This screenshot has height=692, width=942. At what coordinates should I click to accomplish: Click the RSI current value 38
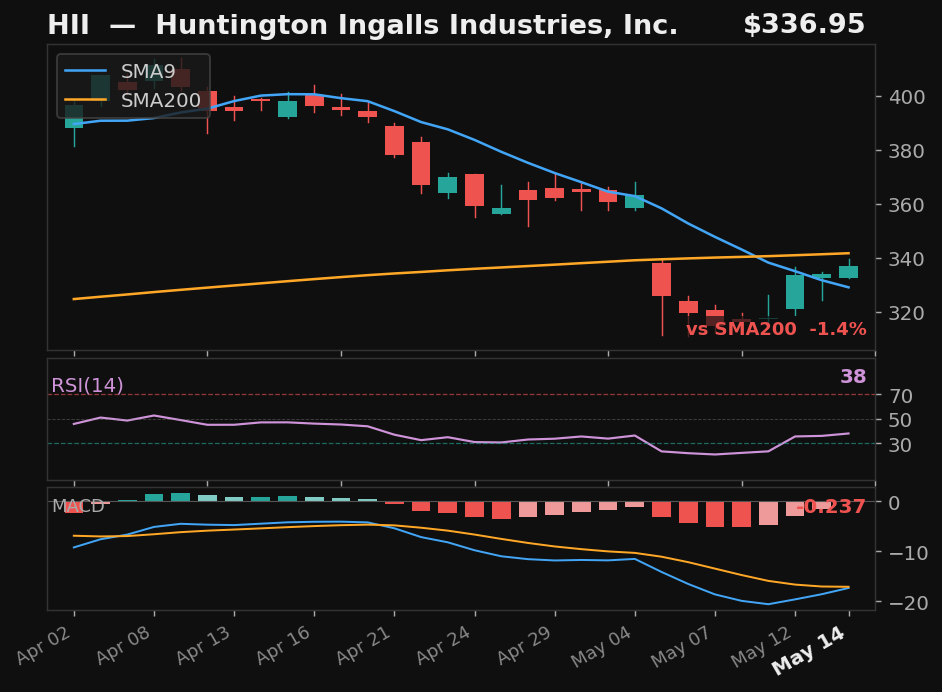[x=853, y=377]
